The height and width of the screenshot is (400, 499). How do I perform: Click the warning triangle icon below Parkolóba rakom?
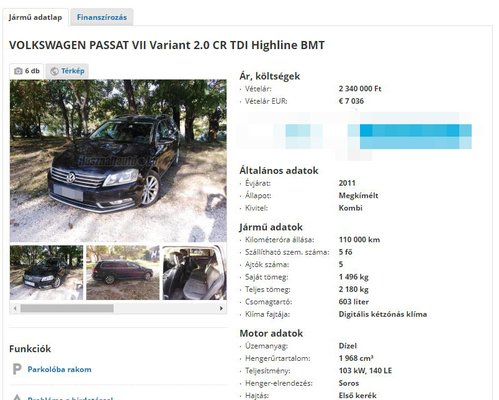17,397
